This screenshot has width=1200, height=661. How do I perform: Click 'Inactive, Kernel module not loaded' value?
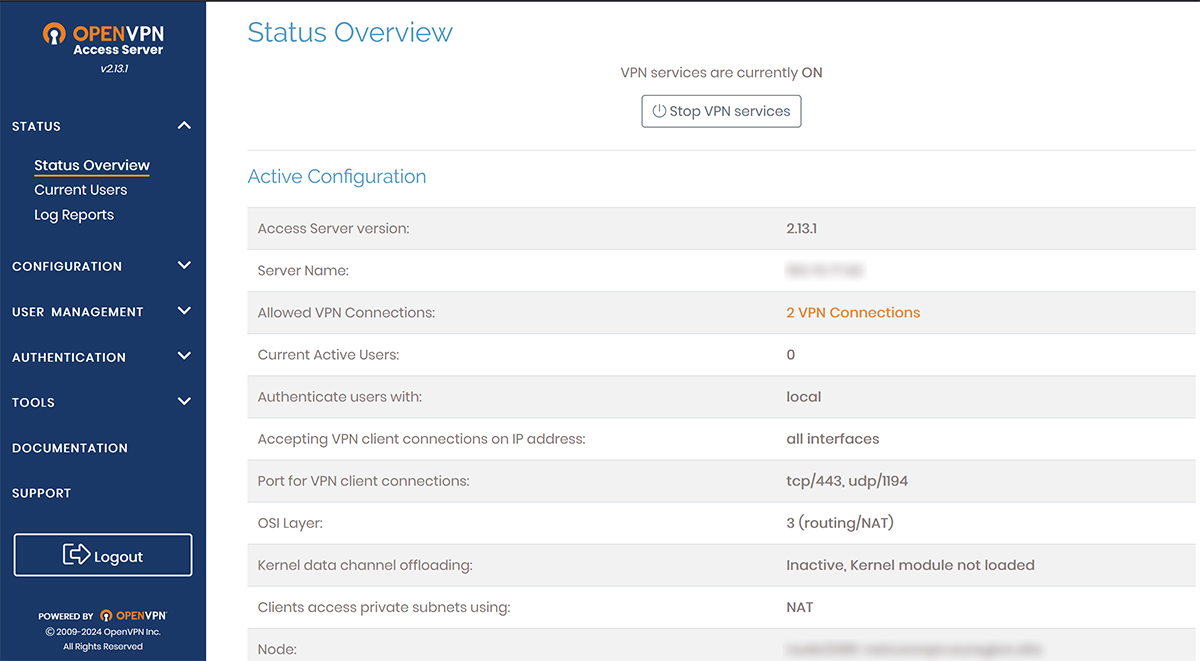pyautogui.click(x=911, y=565)
